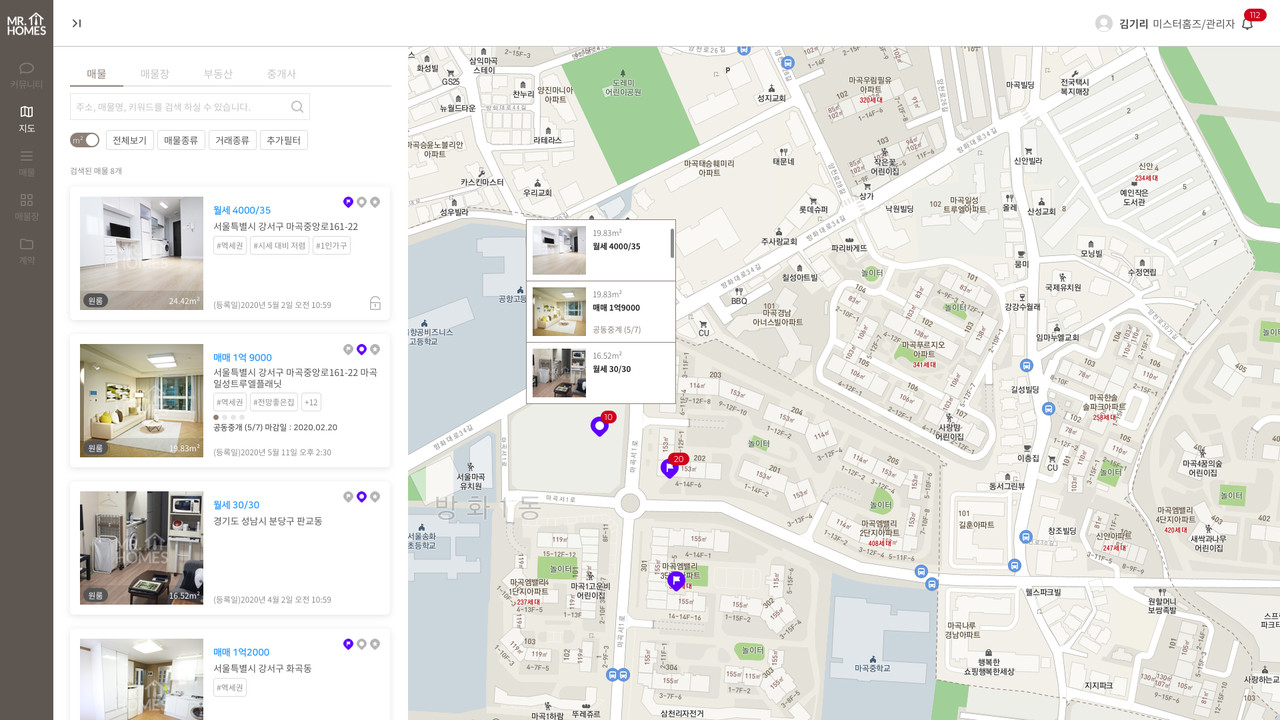Open the 월세 4000/35 listing title link

tap(242, 210)
